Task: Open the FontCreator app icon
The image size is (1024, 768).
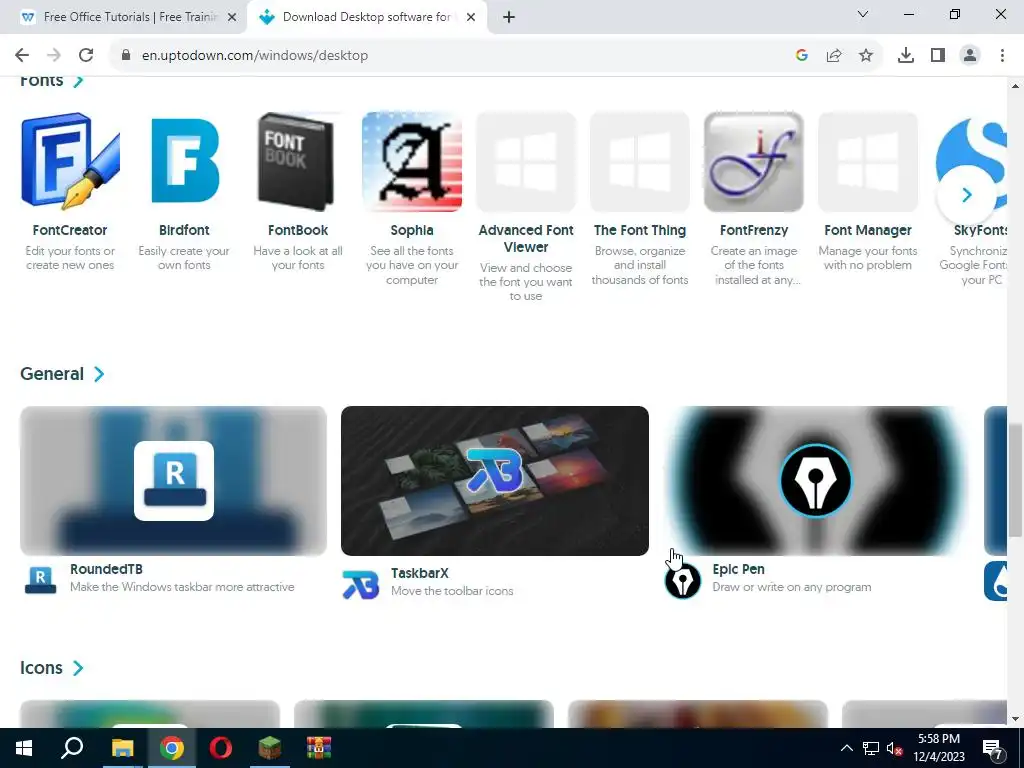Action: 70,161
